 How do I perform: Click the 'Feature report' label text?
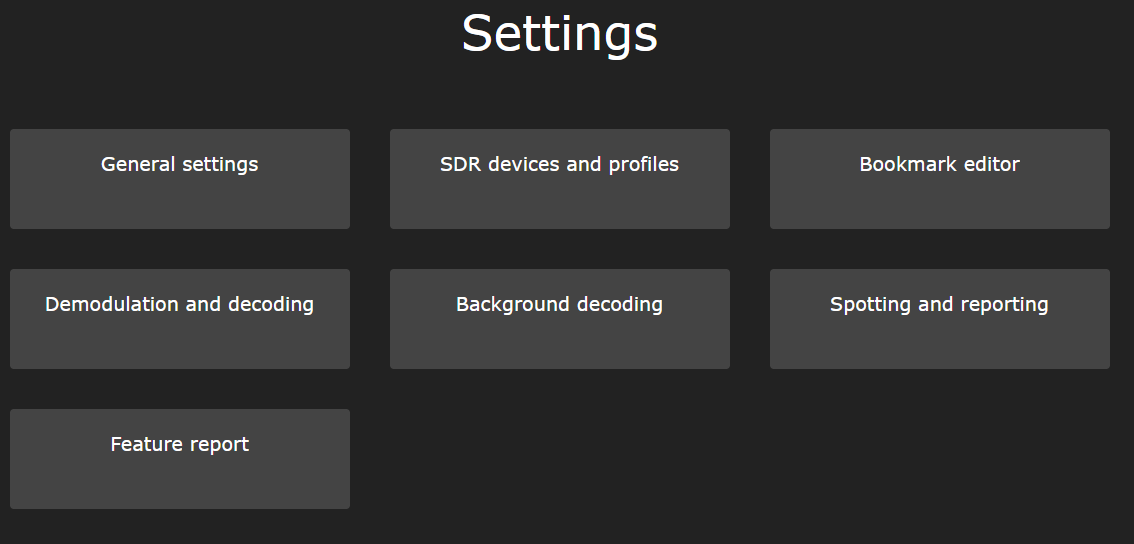point(179,444)
